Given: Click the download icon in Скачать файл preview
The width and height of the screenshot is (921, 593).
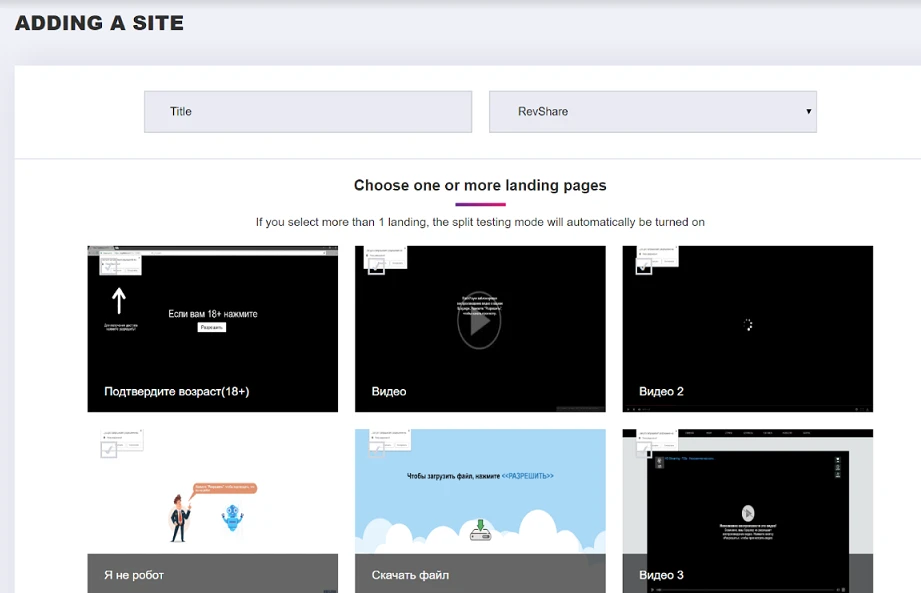Looking at the screenshot, I should 480,530.
